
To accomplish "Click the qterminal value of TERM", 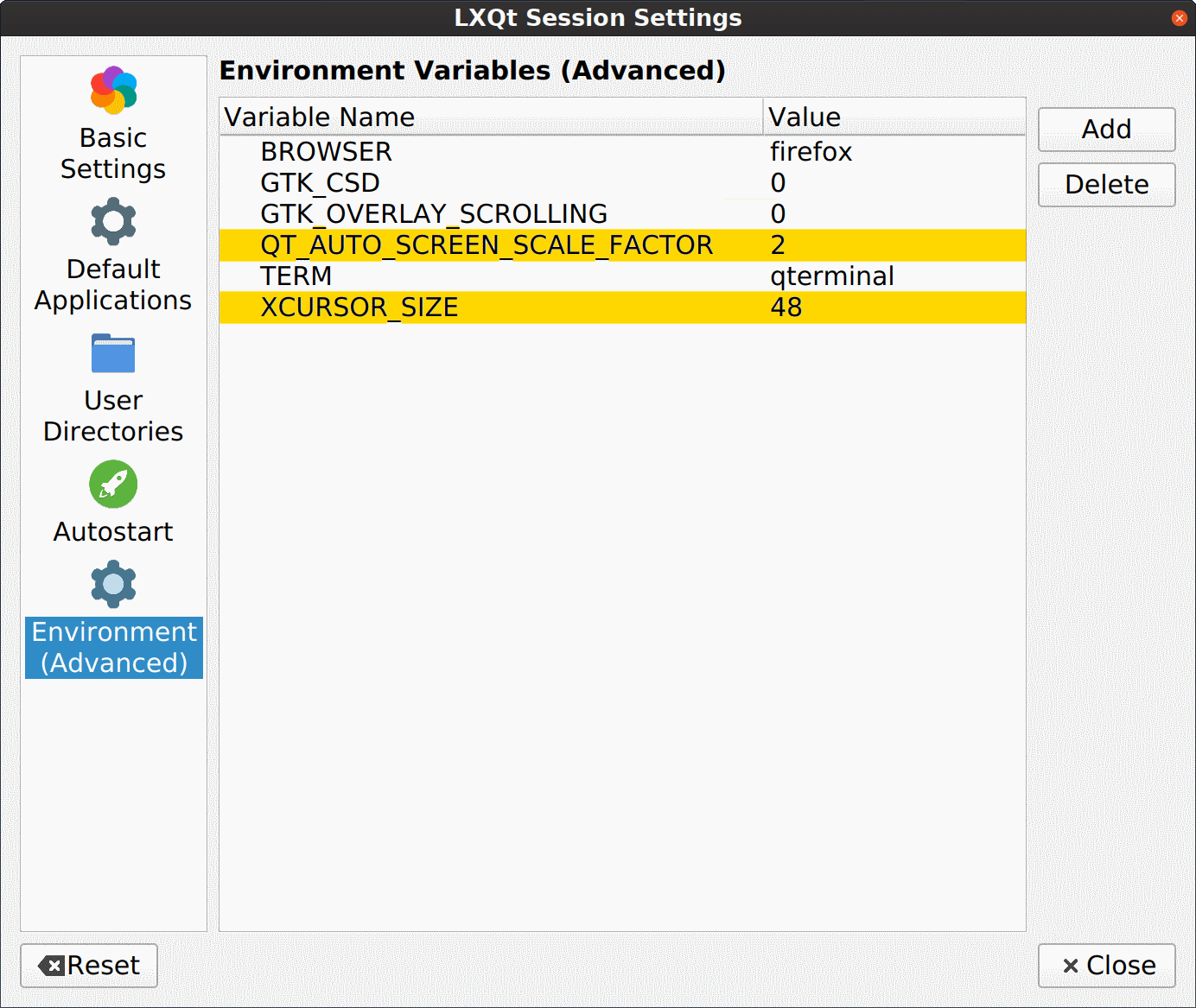I will (x=831, y=276).
